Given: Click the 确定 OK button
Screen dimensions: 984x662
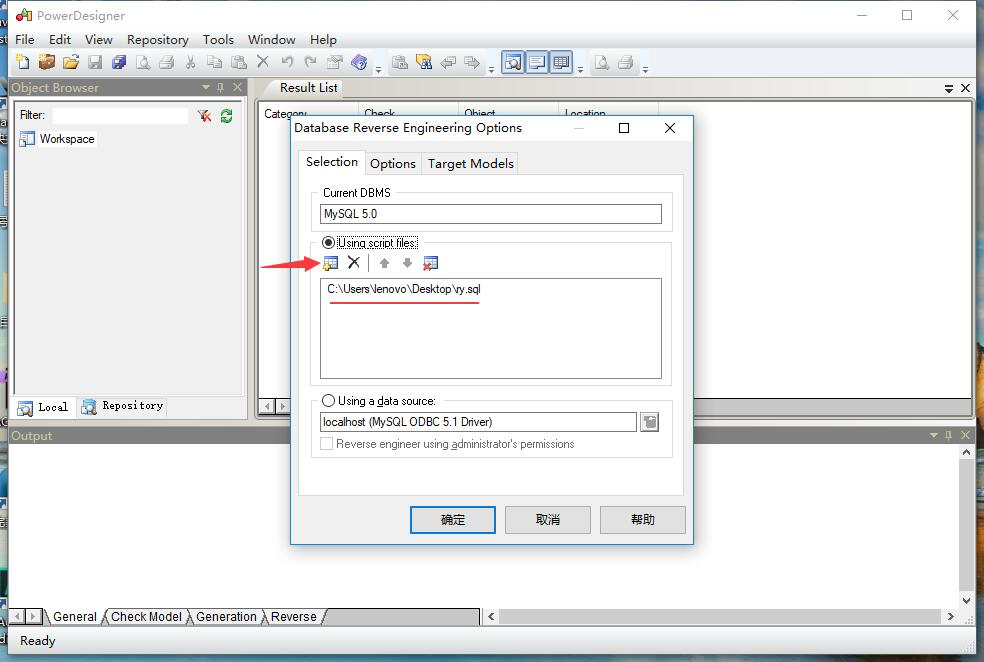Looking at the screenshot, I should [453, 520].
